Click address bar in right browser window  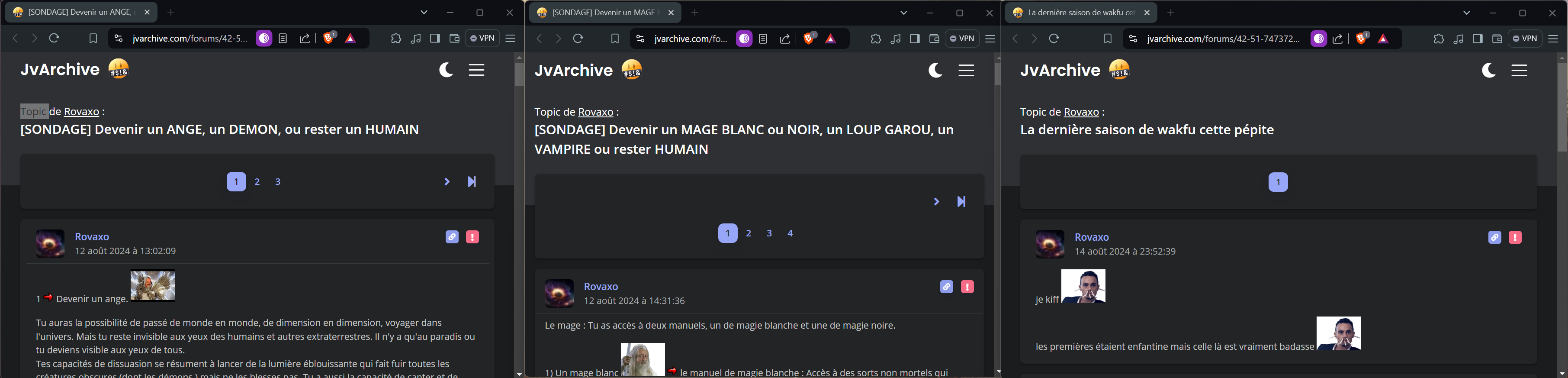click(x=1224, y=39)
